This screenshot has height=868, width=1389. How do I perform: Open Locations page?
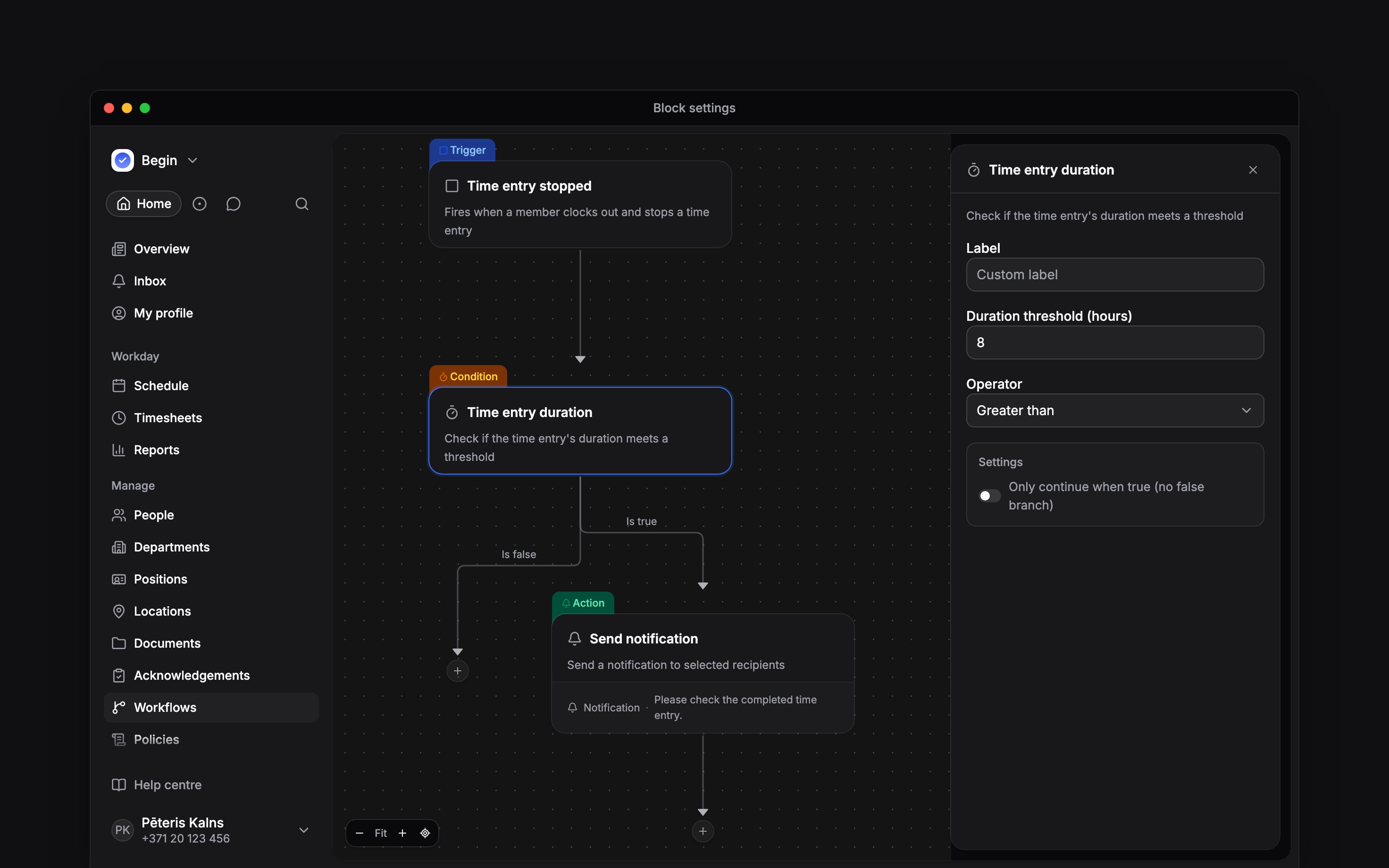[x=211, y=611]
